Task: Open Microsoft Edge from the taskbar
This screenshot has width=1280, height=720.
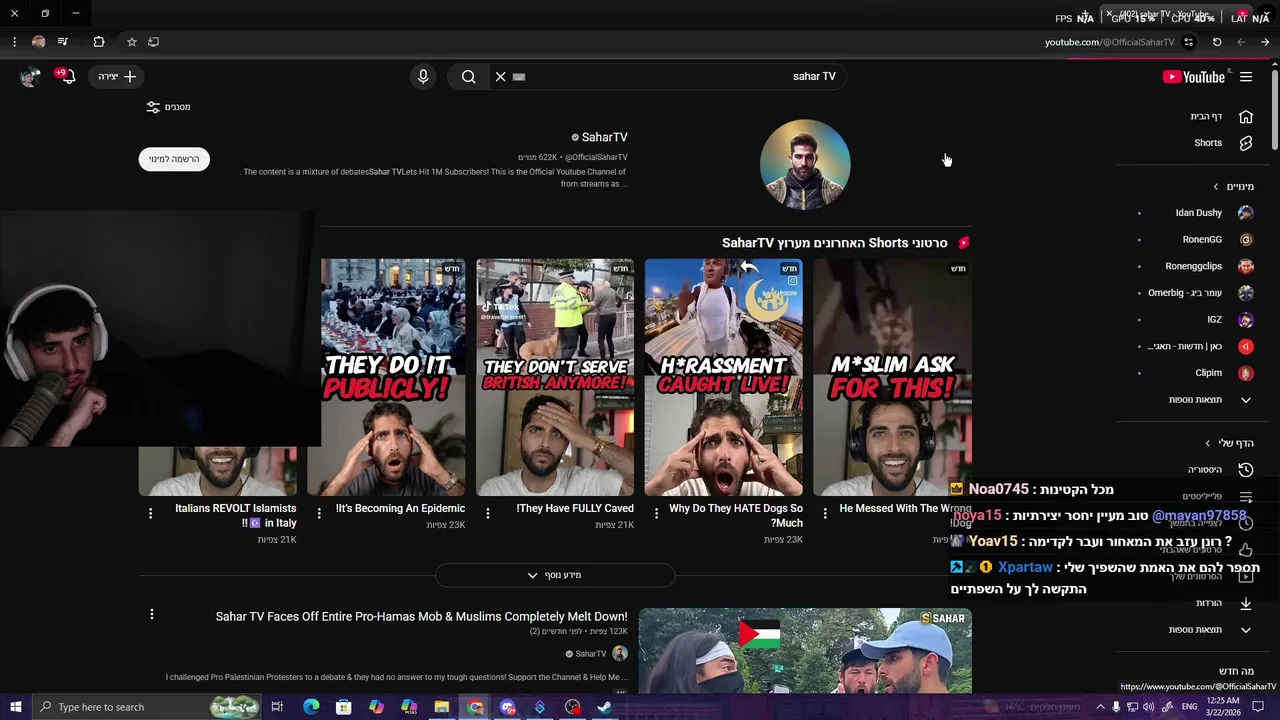Action: point(311,707)
